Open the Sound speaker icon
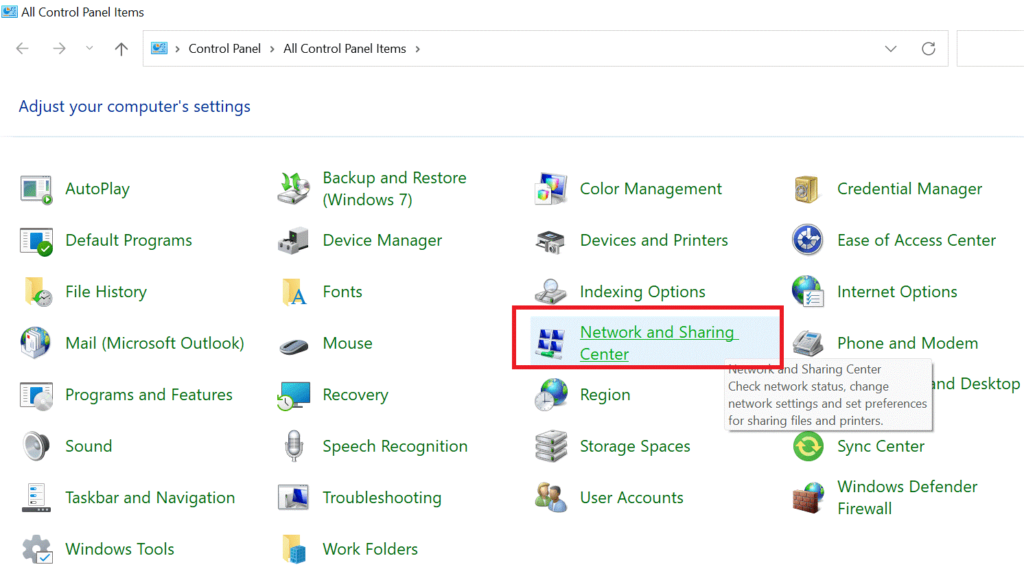Viewport: 1024px width, 567px height. [x=36, y=446]
